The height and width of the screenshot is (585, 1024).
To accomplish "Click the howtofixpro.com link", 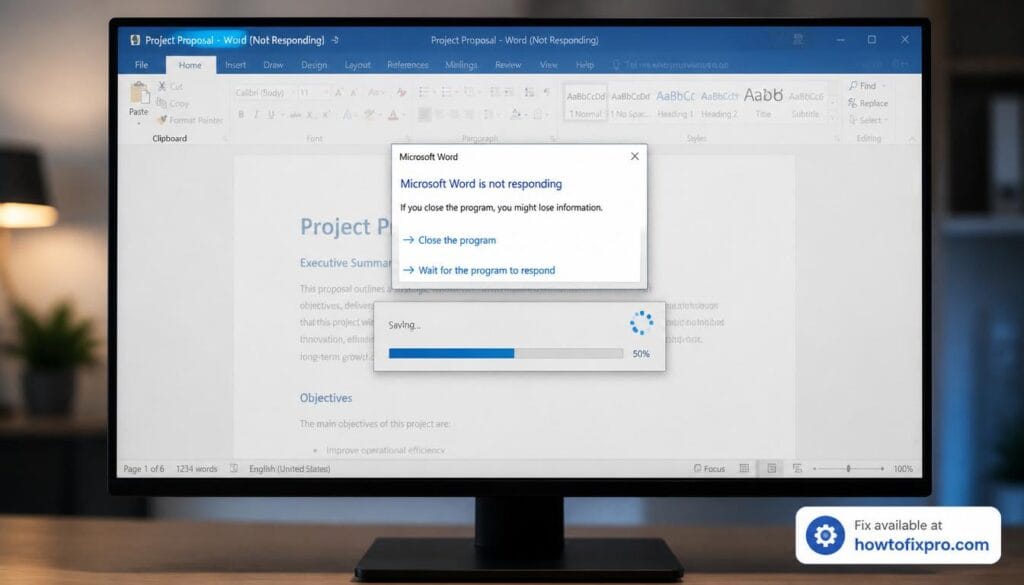I will (x=921, y=545).
